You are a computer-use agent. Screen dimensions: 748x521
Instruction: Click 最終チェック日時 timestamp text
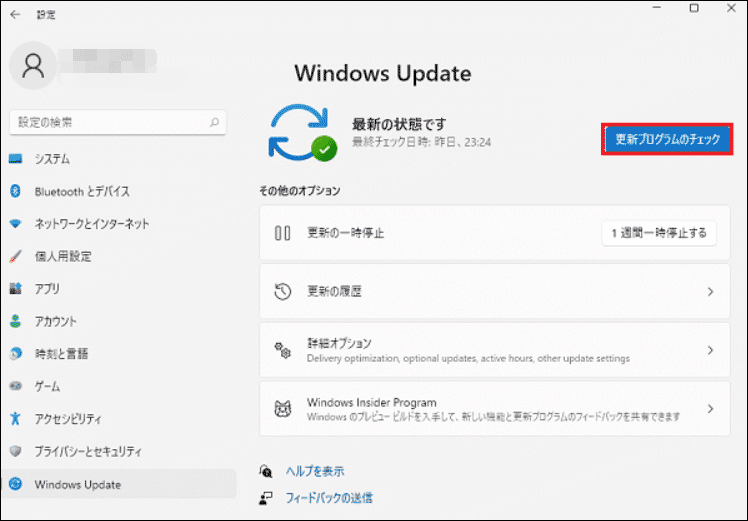pos(421,142)
